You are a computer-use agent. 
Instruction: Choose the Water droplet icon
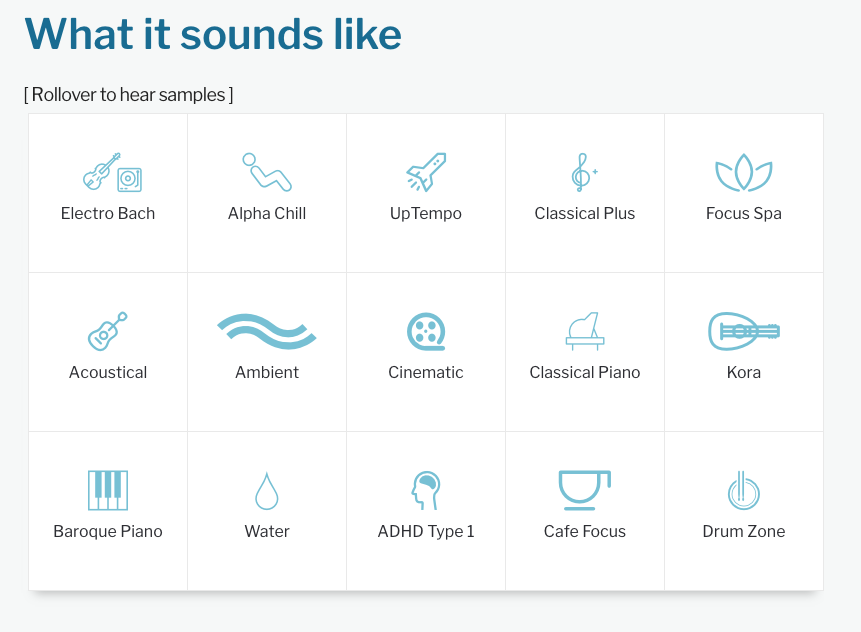(x=266, y=491)
